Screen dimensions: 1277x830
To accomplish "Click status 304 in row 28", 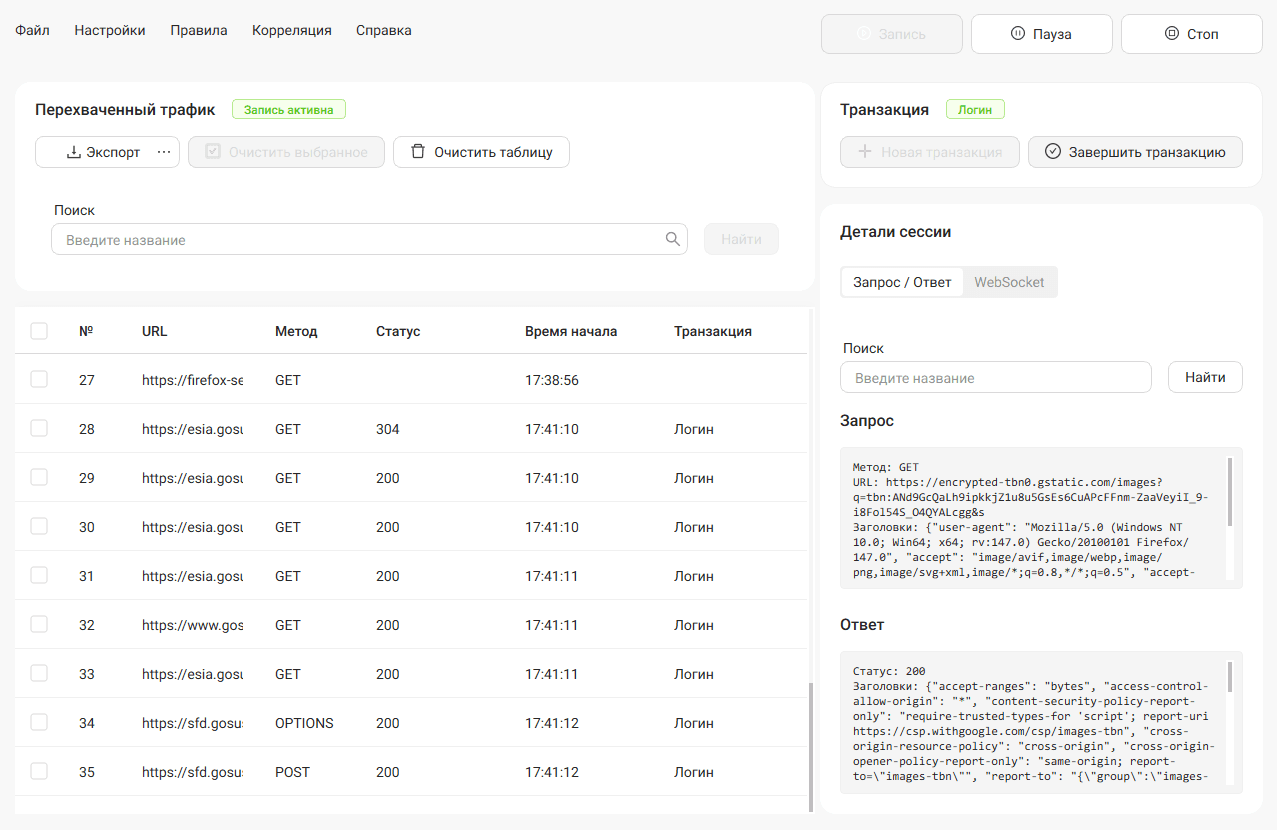I will [x=388, y=429].
